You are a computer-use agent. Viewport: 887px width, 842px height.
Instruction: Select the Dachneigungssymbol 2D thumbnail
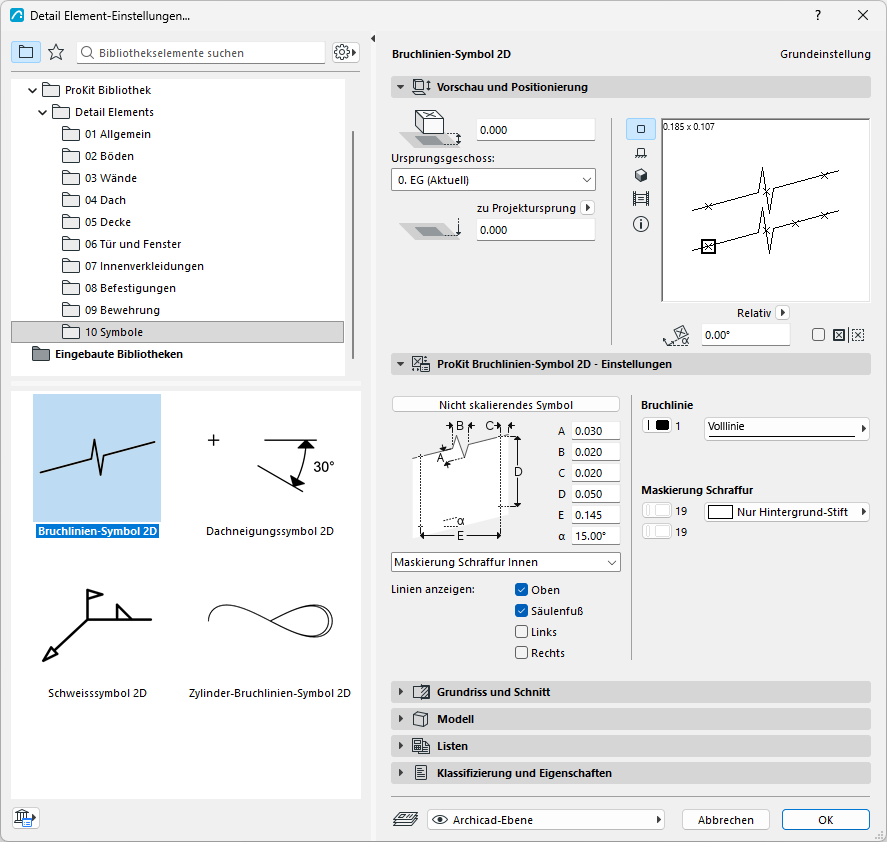[270, 466]
